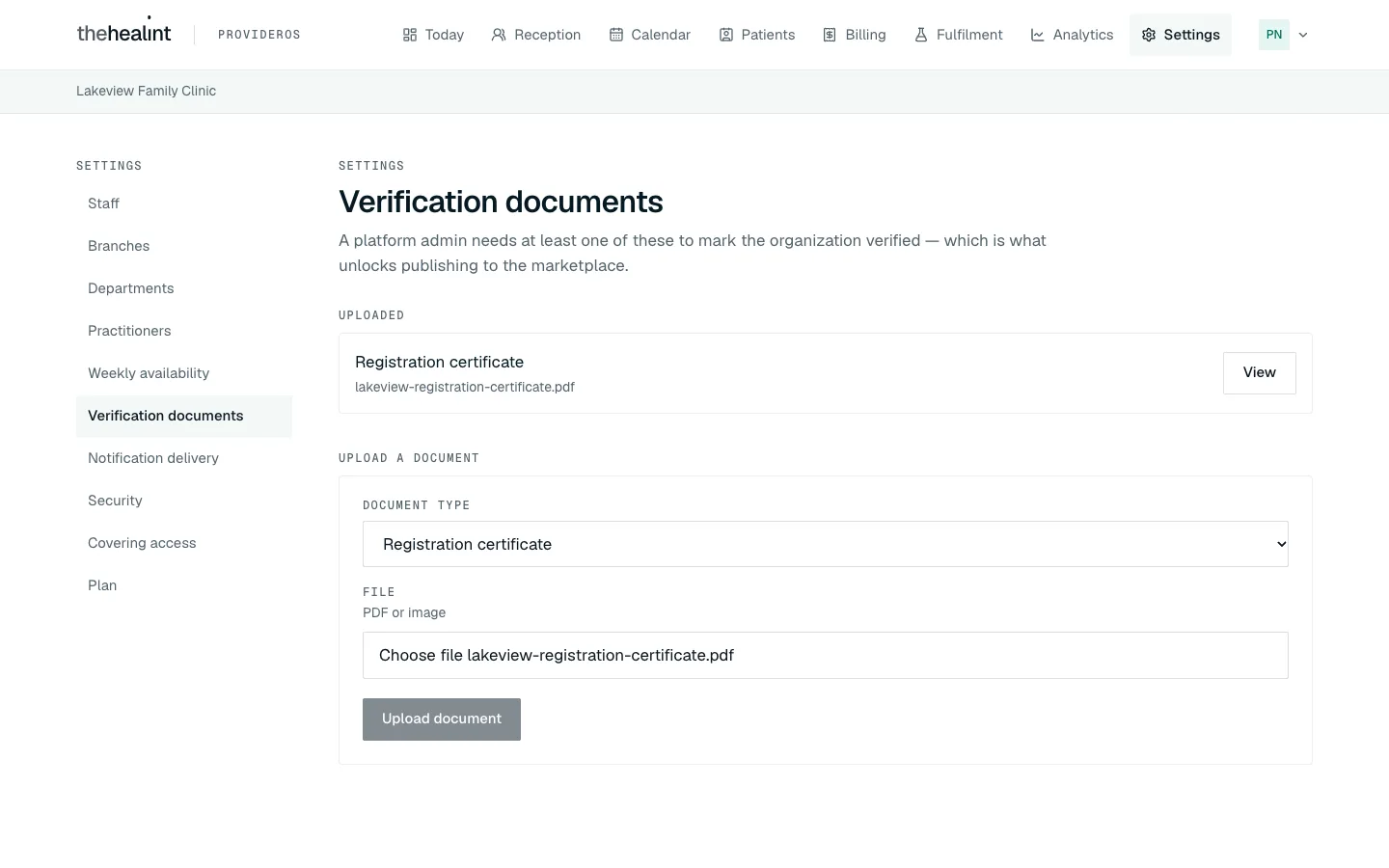This screenshot has height=868, width=1389.
Task: Click the Analytics chart icon
Action: [x=1038, y=35]
